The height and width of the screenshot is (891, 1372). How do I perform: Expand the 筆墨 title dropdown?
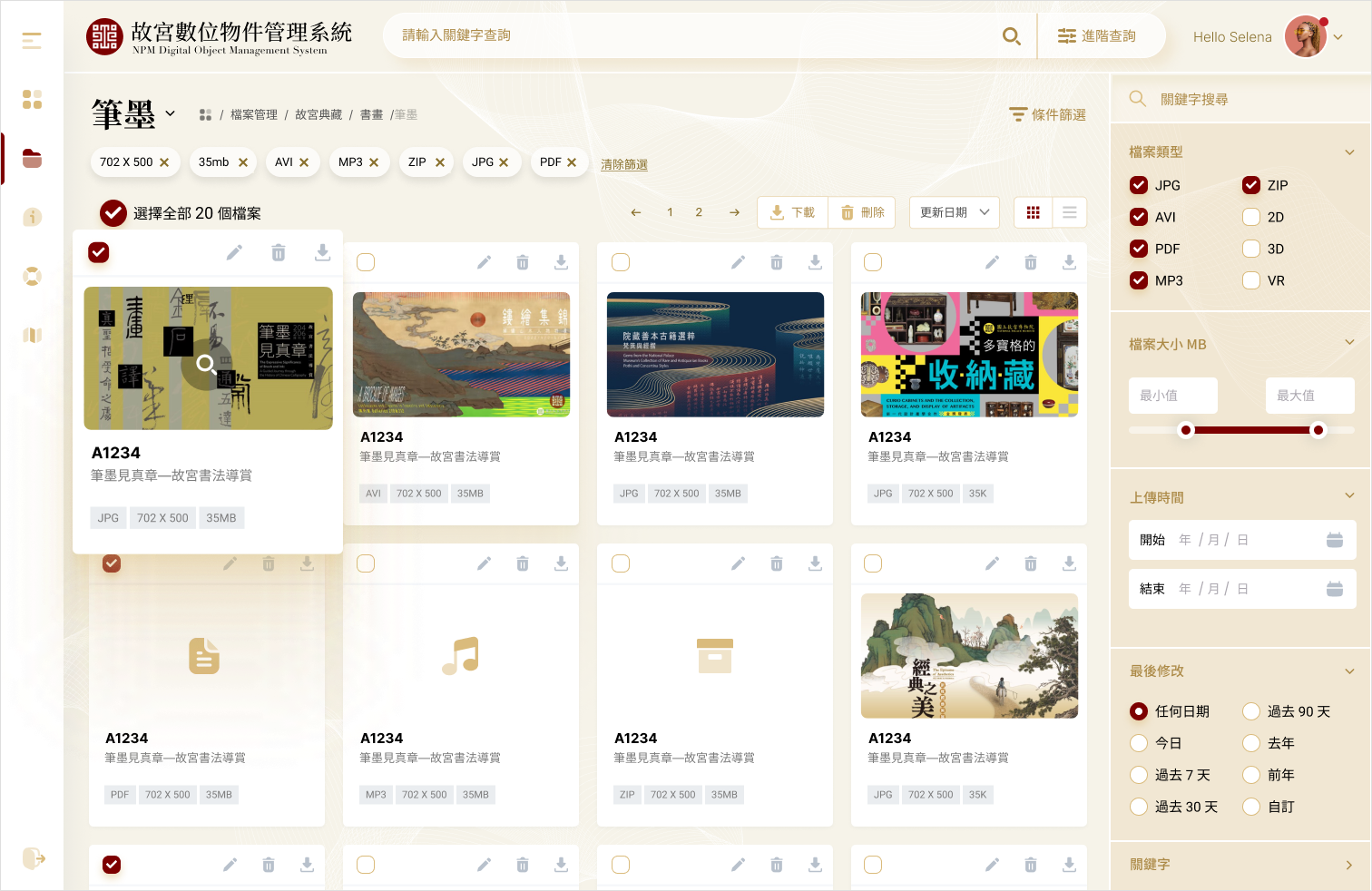pos(170,114)
